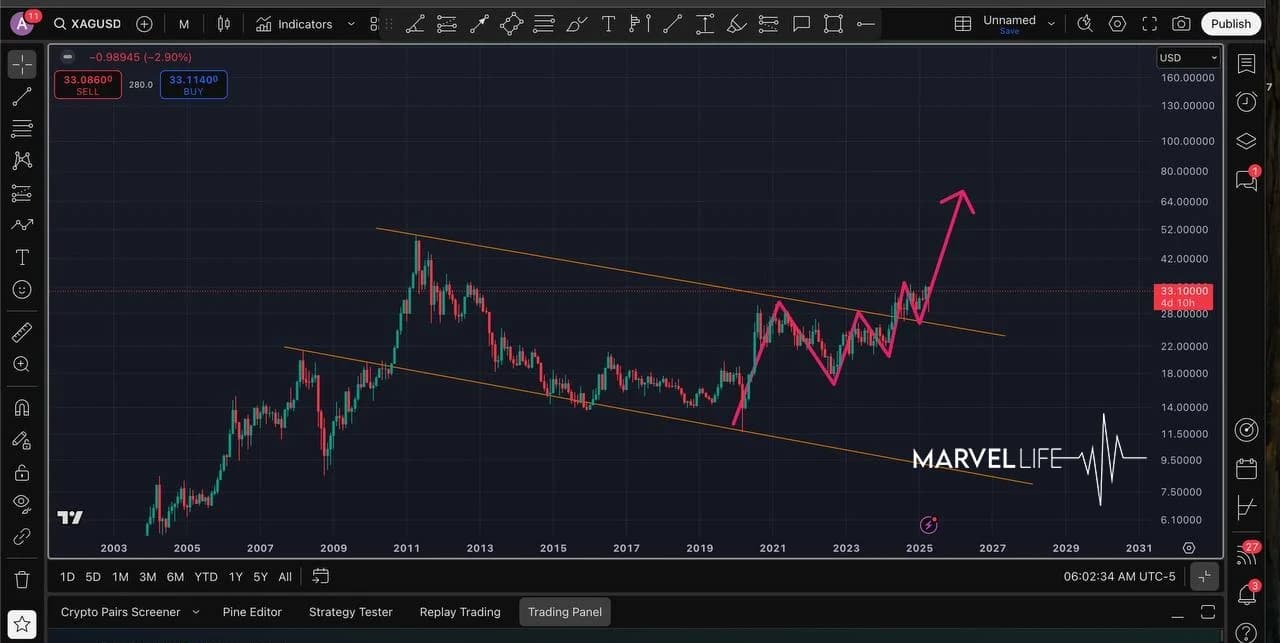Toggle hide all drawings eye icon
Screen dimensions: 1280x643
pyautogui.click(x=21, y=503)
